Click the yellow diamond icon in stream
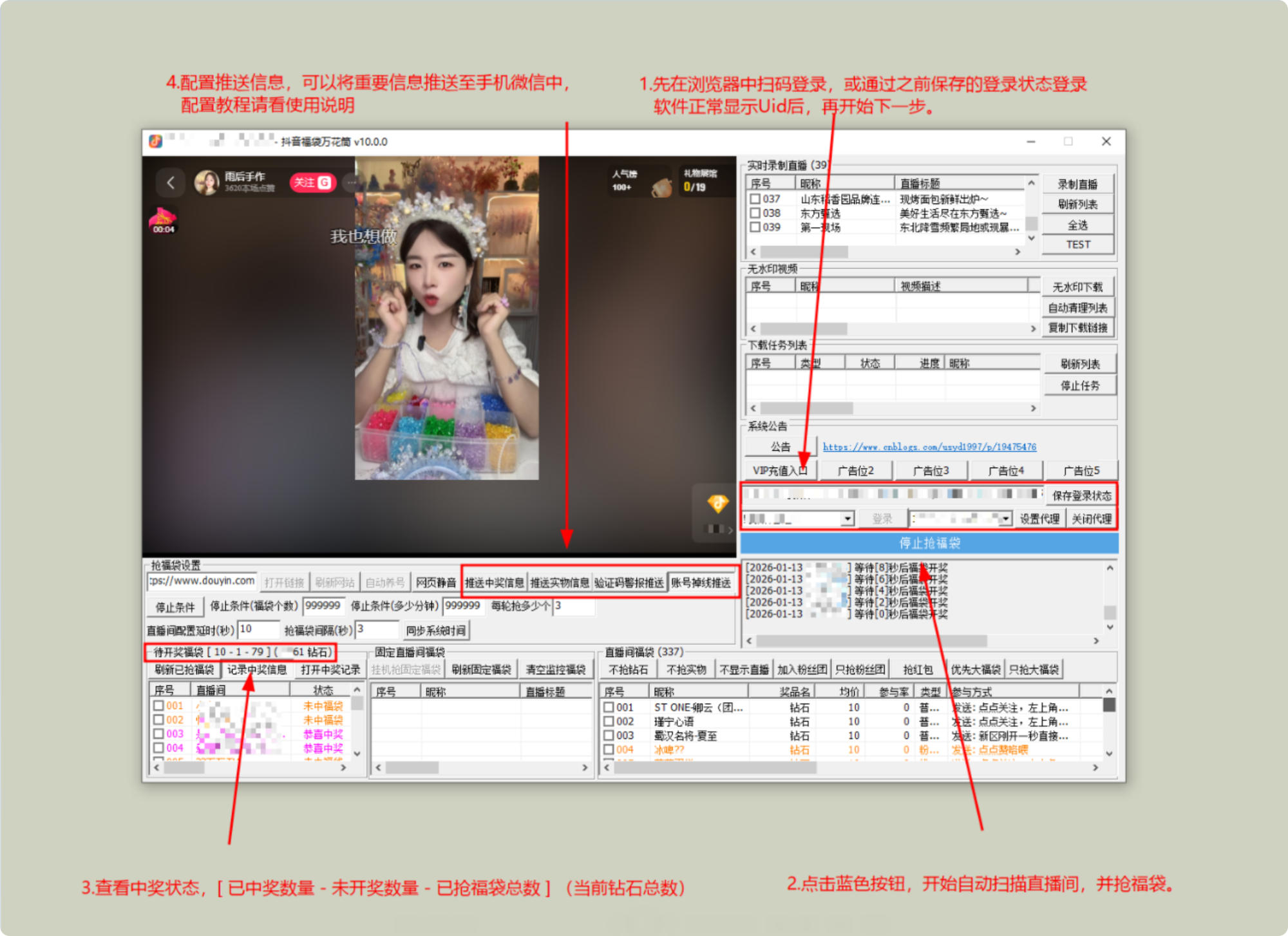Viewport: 1288px width, 936px height. point(717,503)
